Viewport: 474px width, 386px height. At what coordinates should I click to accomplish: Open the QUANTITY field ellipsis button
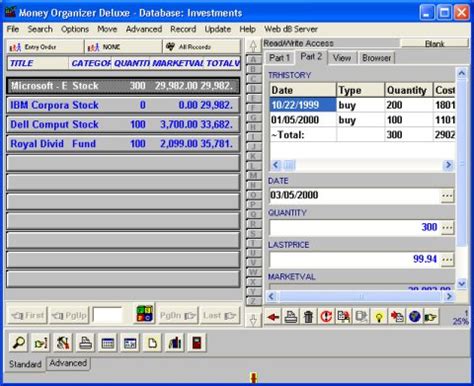click(x=447, y=228)
